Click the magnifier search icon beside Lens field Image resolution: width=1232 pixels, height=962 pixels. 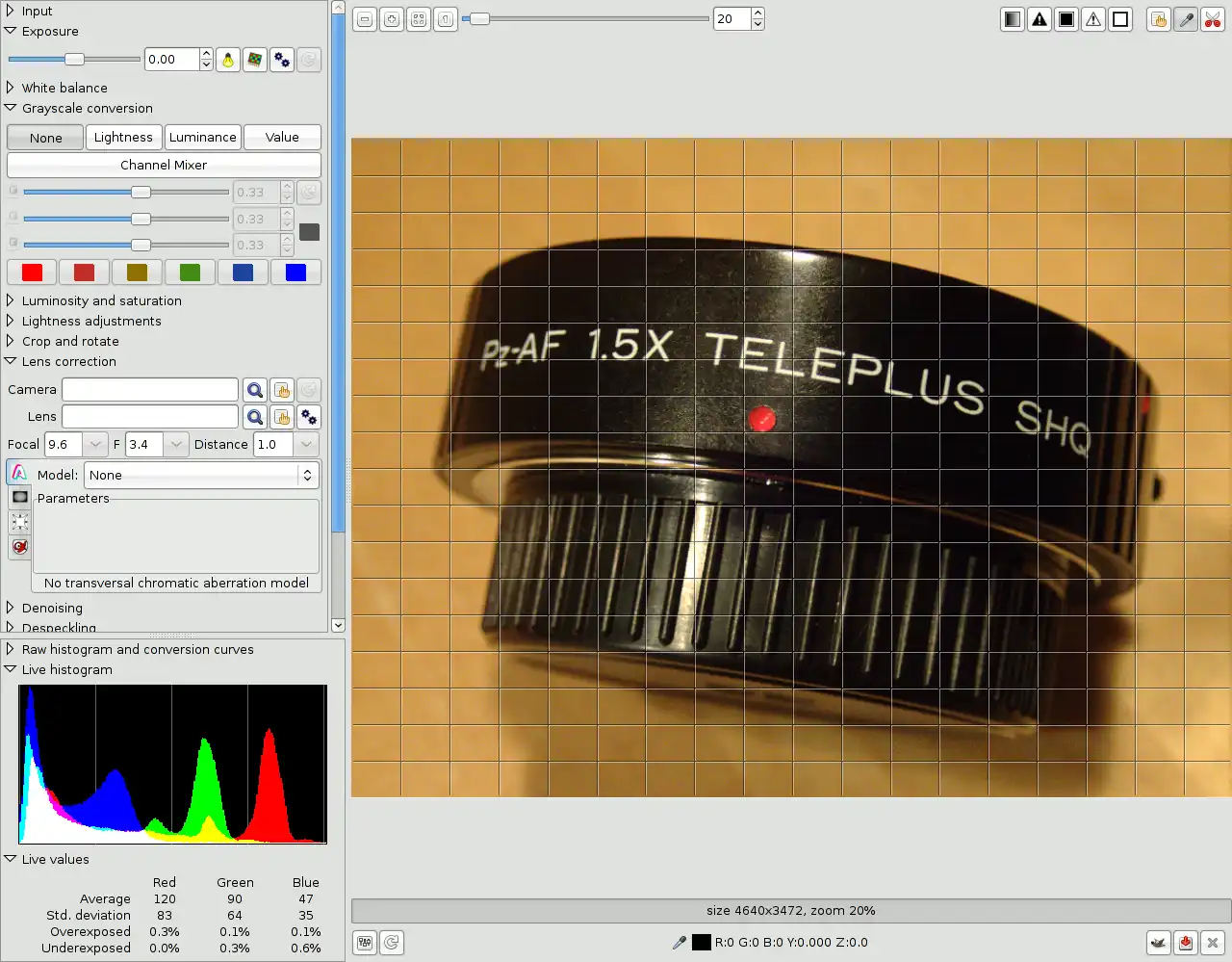[255, 417]
